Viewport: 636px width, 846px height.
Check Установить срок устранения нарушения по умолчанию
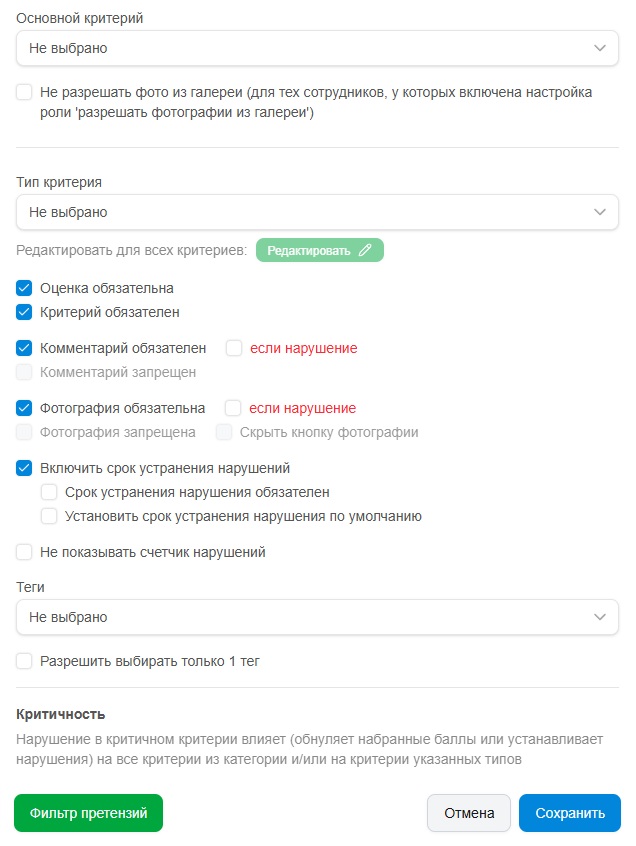point(49,516)
